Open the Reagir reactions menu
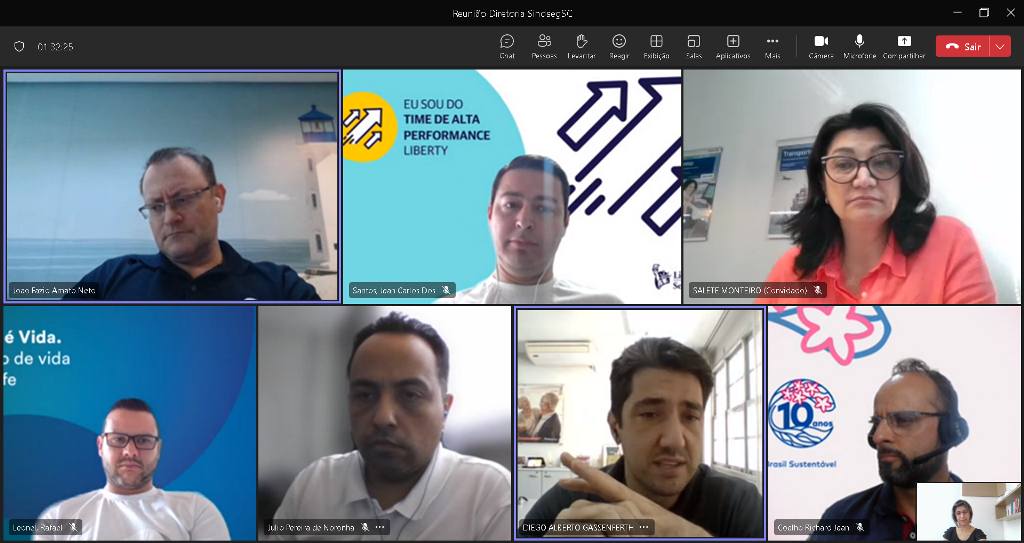 (x=619, y=45)
